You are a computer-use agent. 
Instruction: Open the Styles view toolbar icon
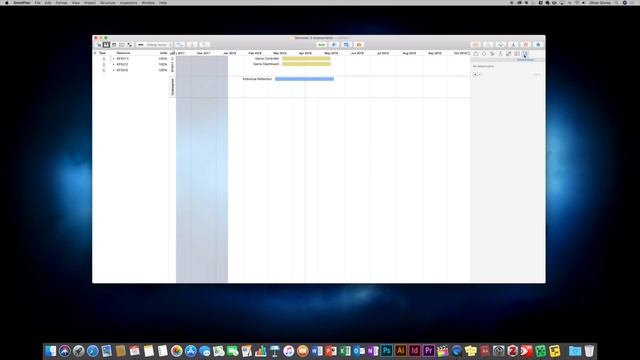130,44
